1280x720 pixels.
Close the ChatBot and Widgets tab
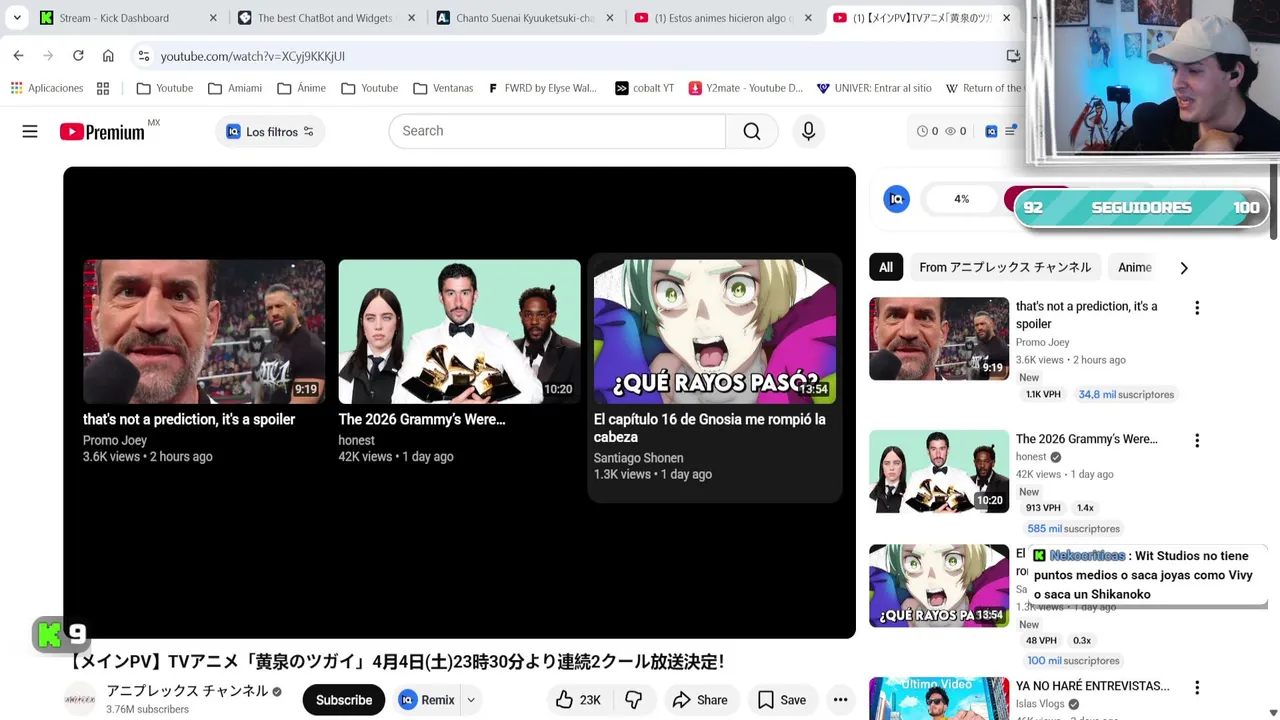(x=411, y=18)
